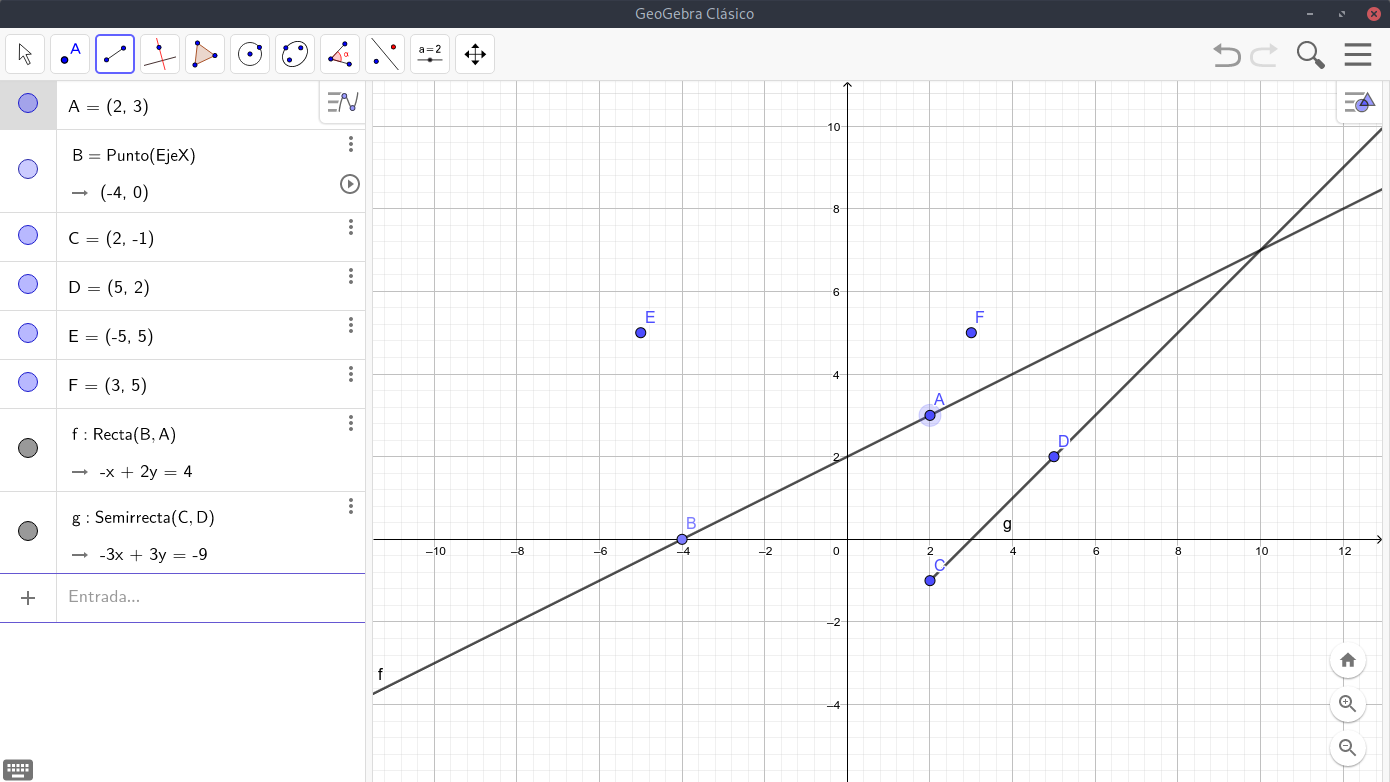Zoom out of the graphics view
Screen dimensions: 1390x782
click(x=1348, y=747)
